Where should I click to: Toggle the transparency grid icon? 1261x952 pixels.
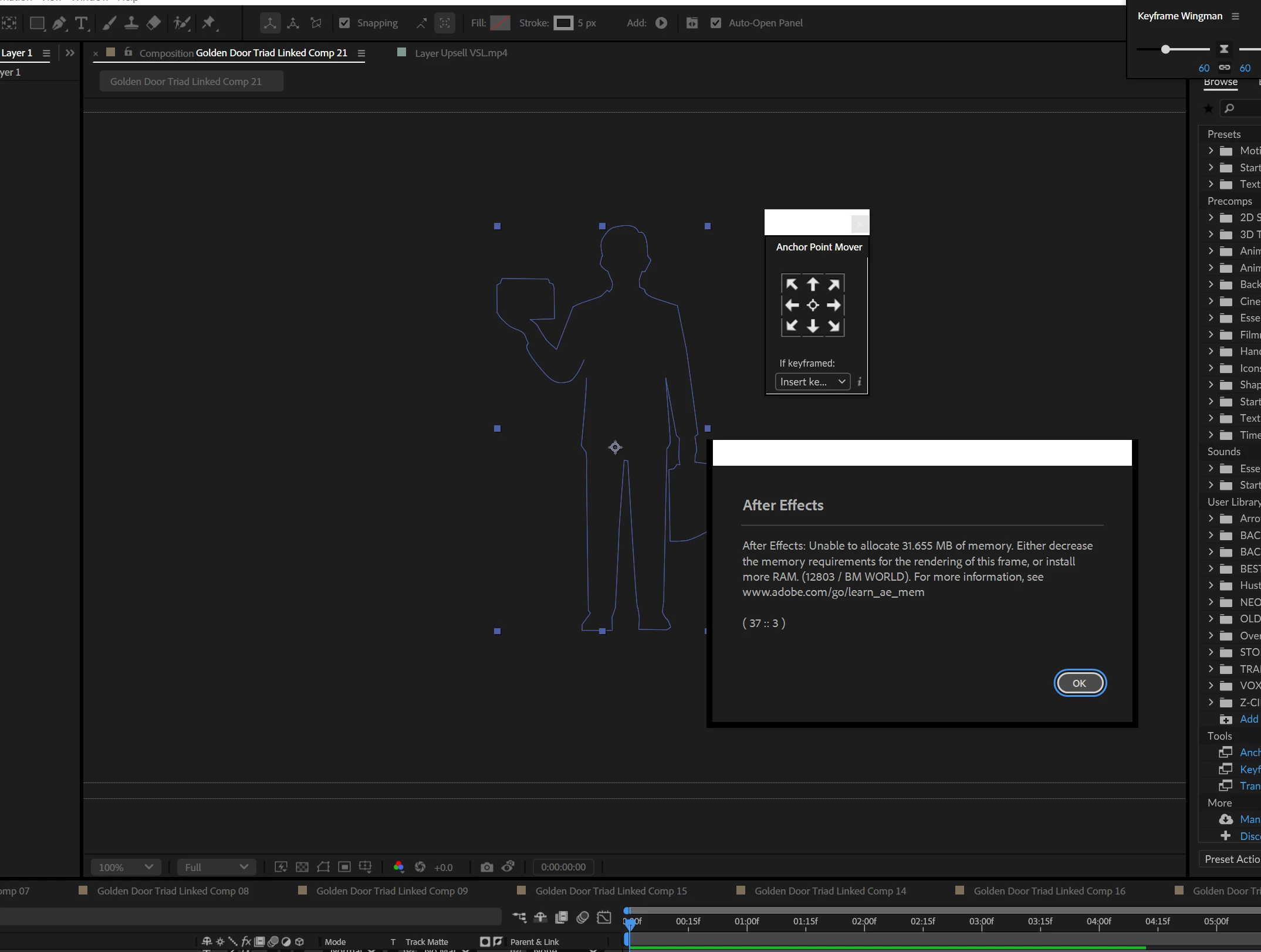tap(302, 867)
